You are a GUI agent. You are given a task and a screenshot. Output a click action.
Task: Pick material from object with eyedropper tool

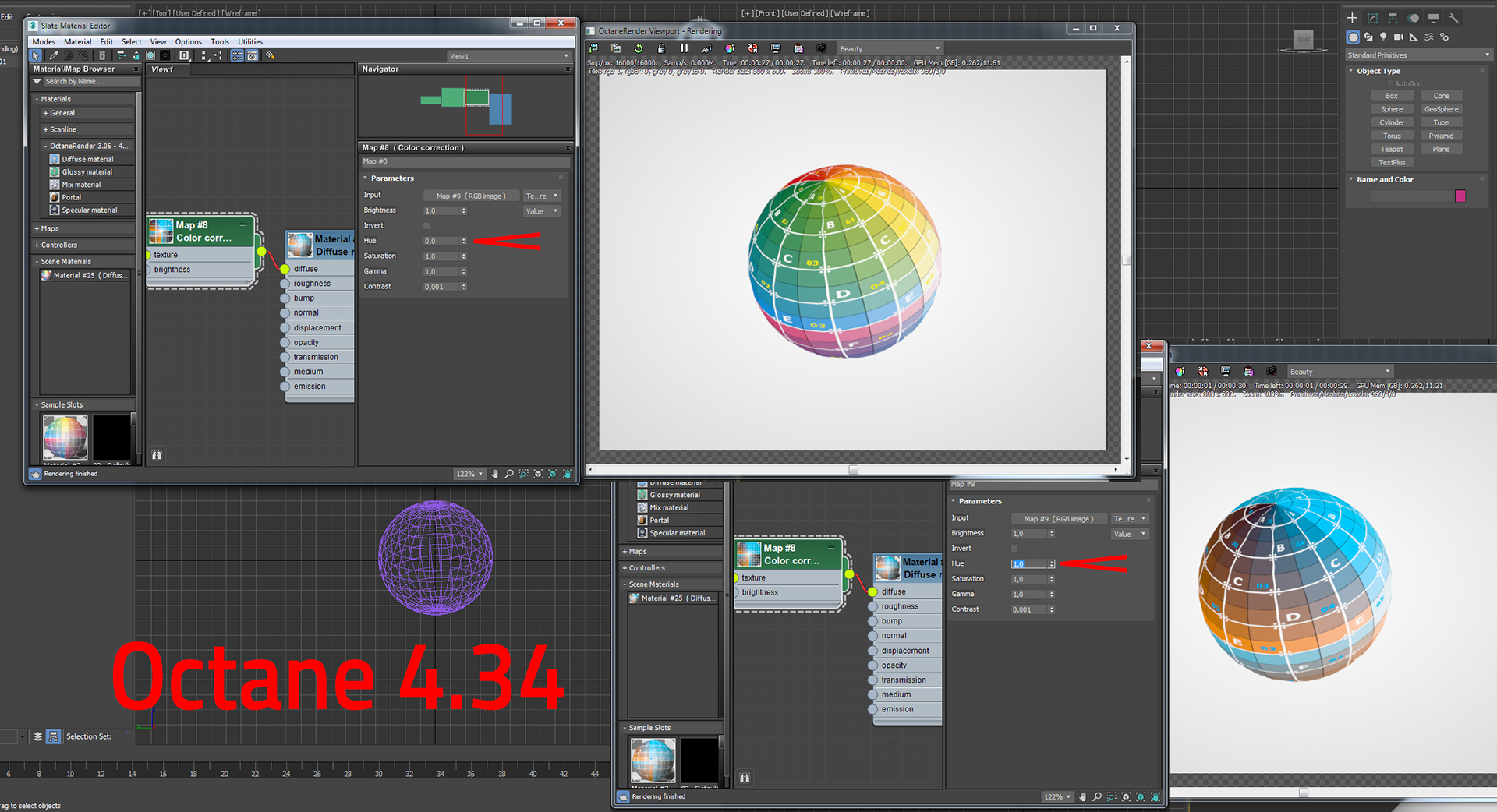(x=53, y=55)
